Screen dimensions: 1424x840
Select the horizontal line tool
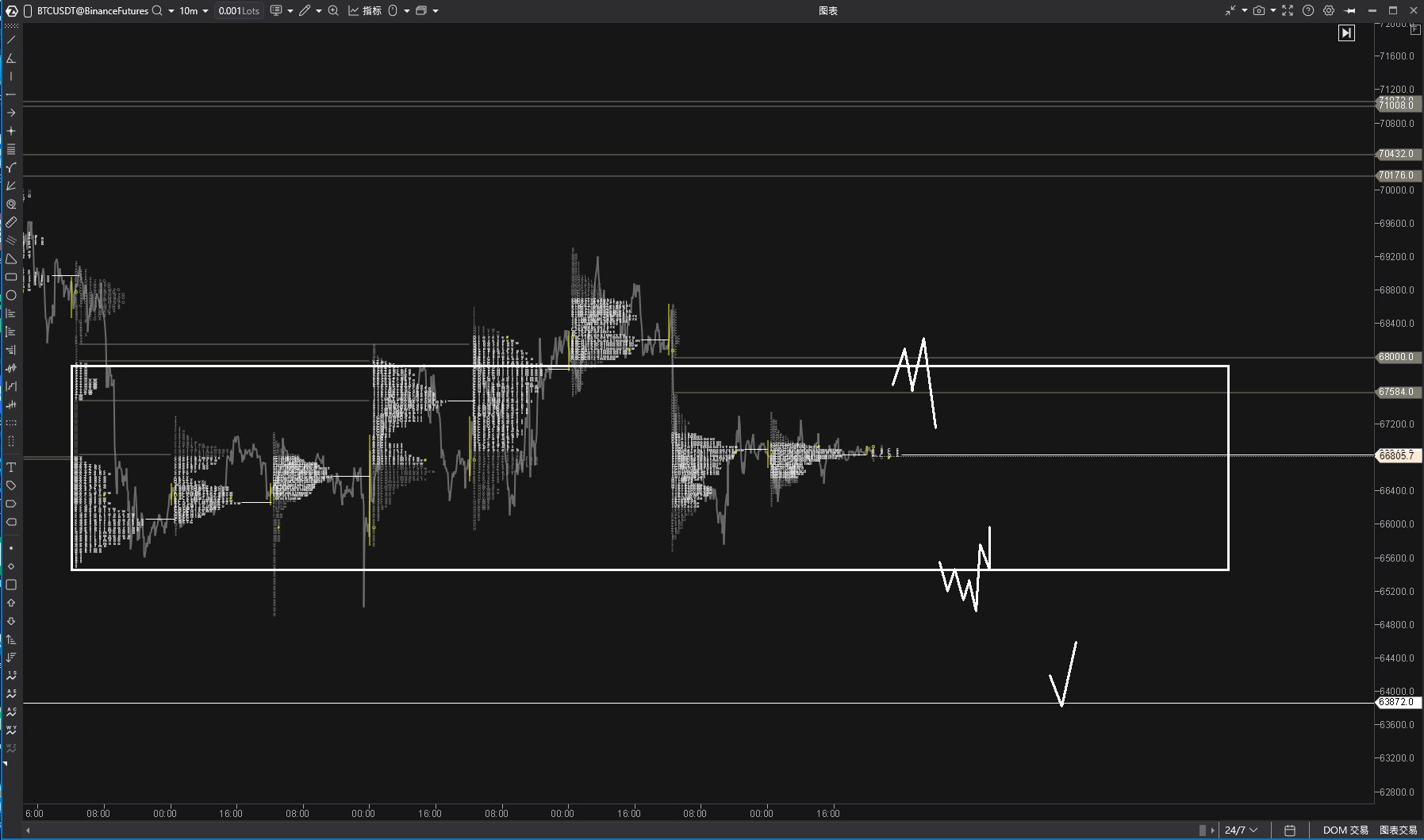click(x=11, y=94)
